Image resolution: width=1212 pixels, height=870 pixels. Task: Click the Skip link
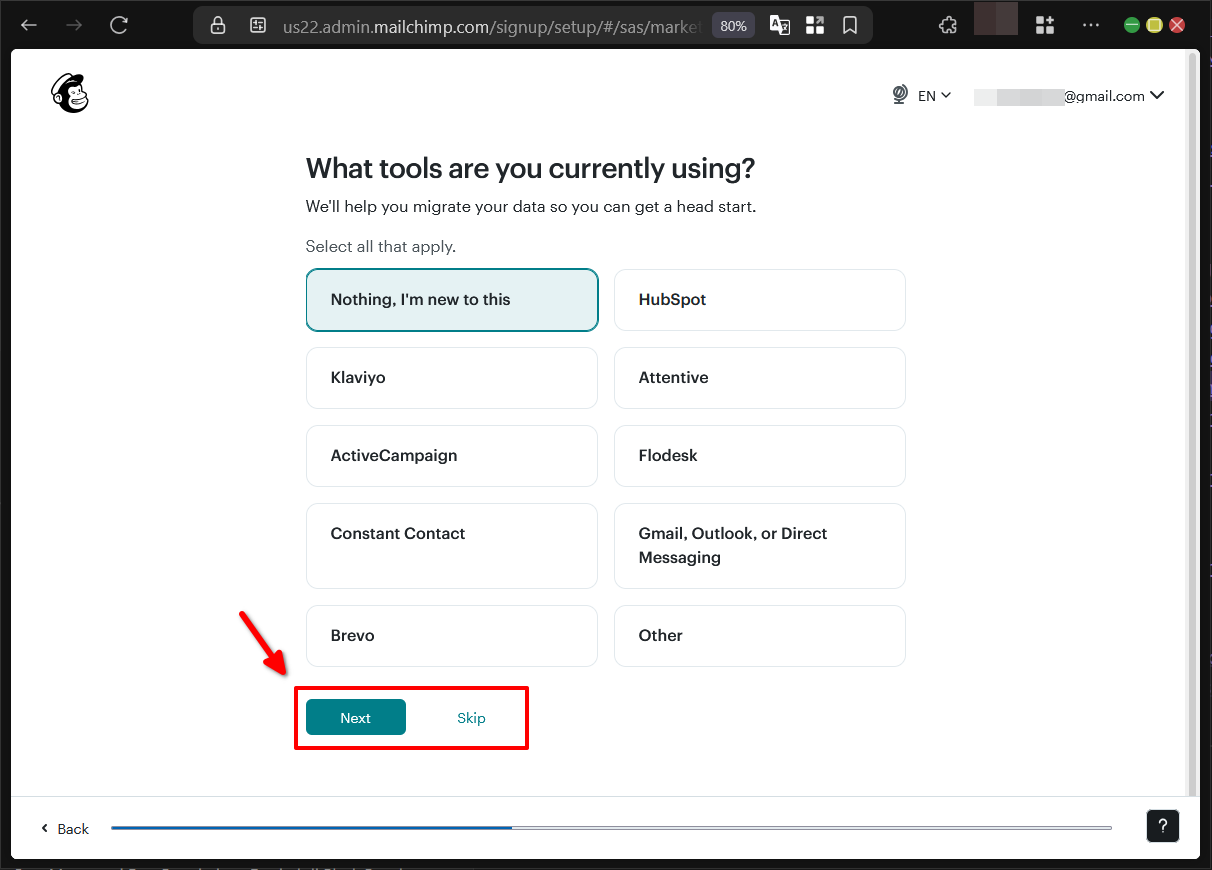(470, 717)
